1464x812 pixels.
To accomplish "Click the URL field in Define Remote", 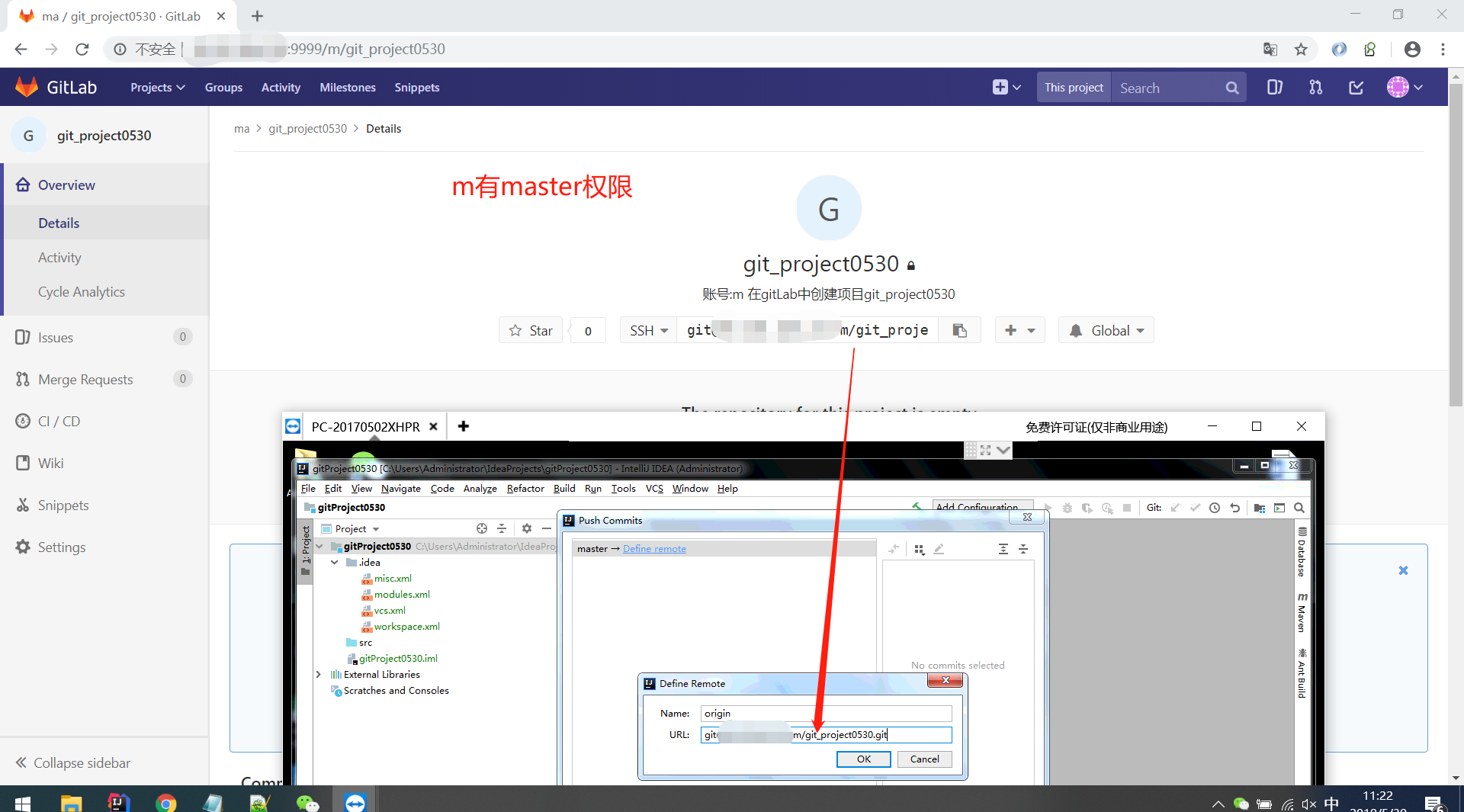I will (827, 735).
